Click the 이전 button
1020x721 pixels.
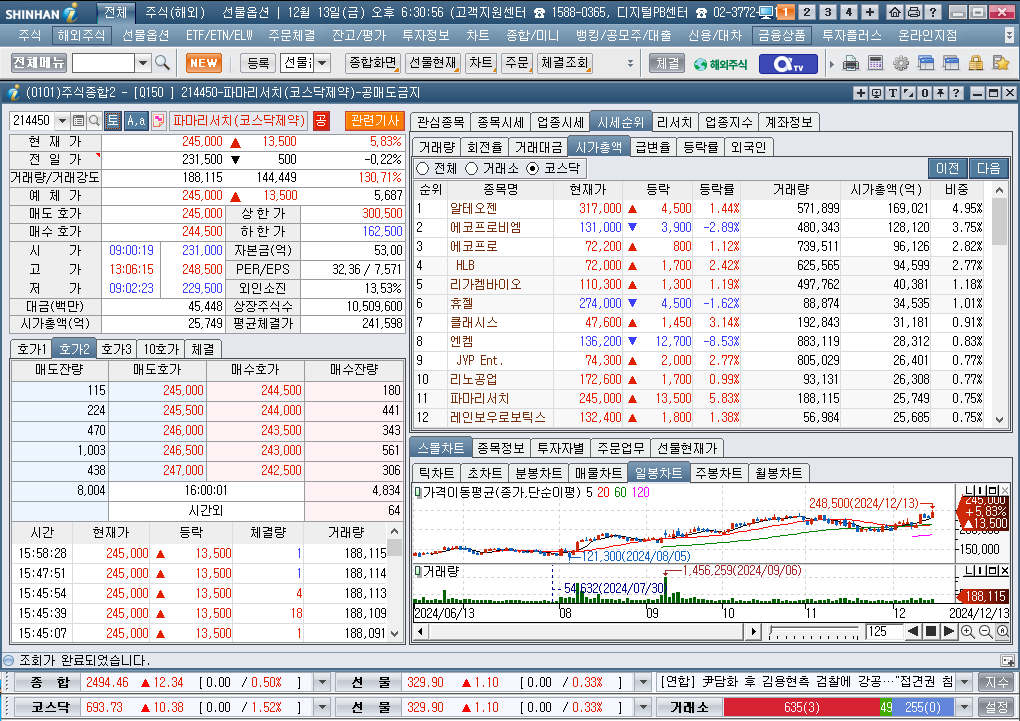947,169
